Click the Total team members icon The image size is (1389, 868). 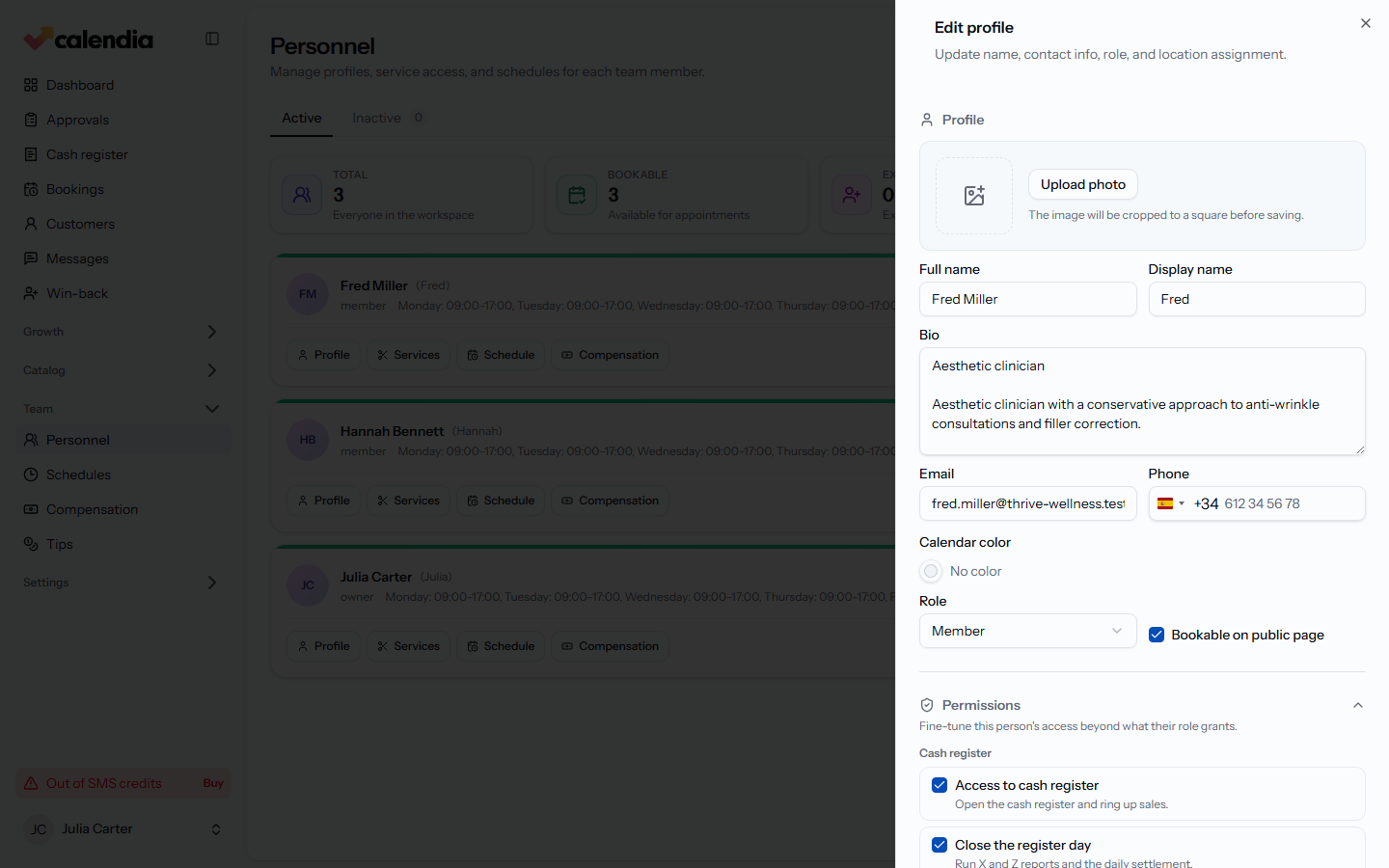[x=302, y=195]
